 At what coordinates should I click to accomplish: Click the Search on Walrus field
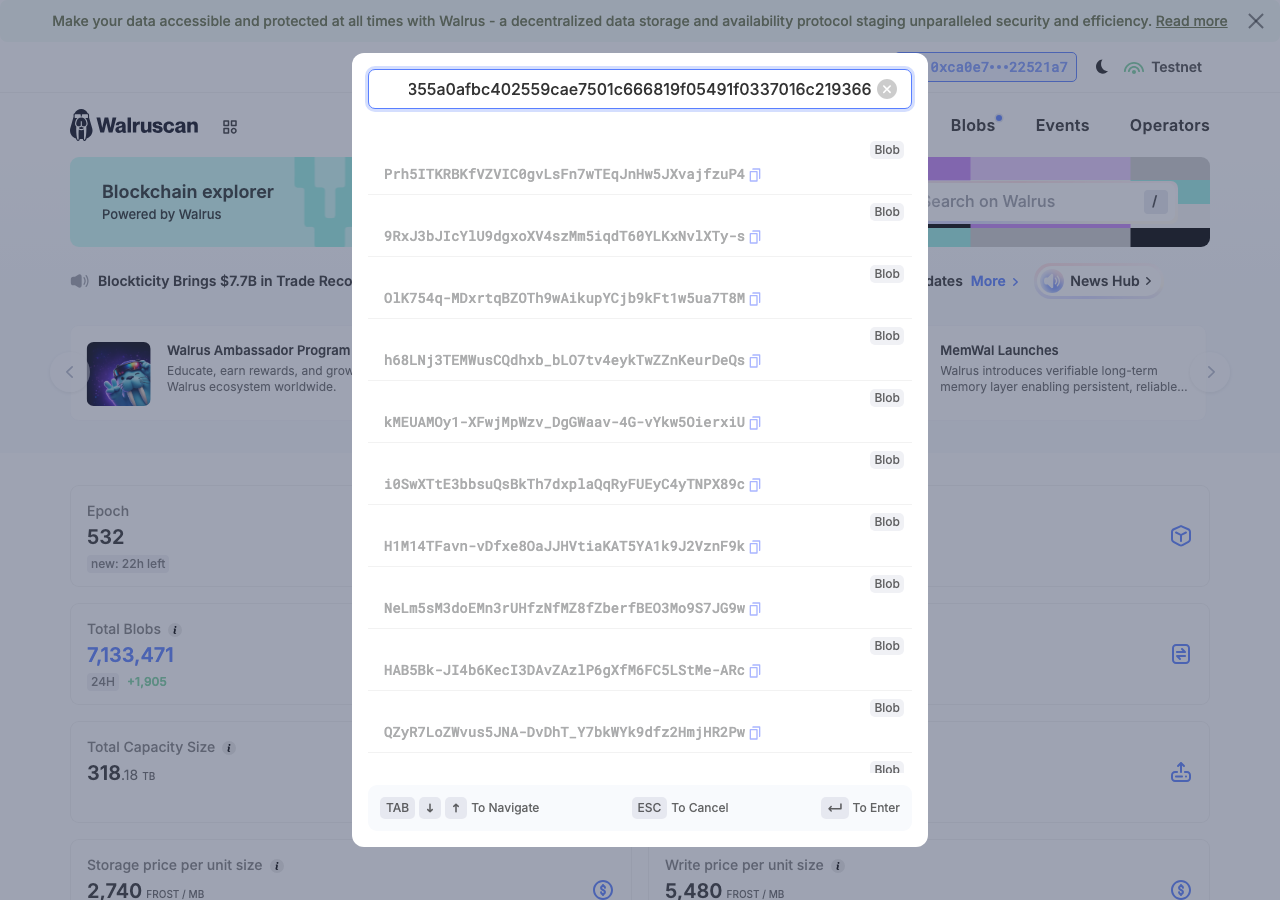pos(1040,202)
